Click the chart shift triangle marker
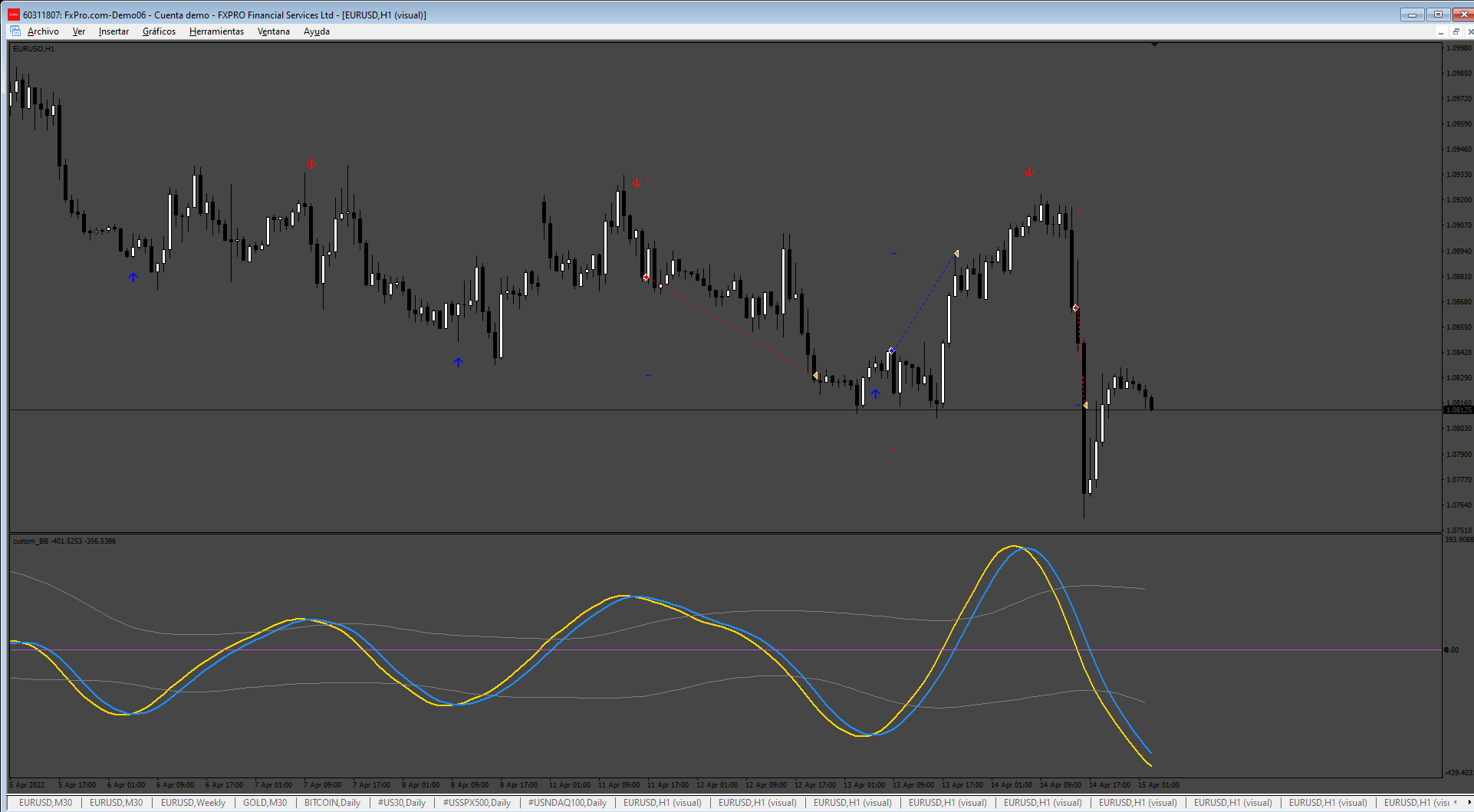1474x812 pixels. pos(1154,45)
